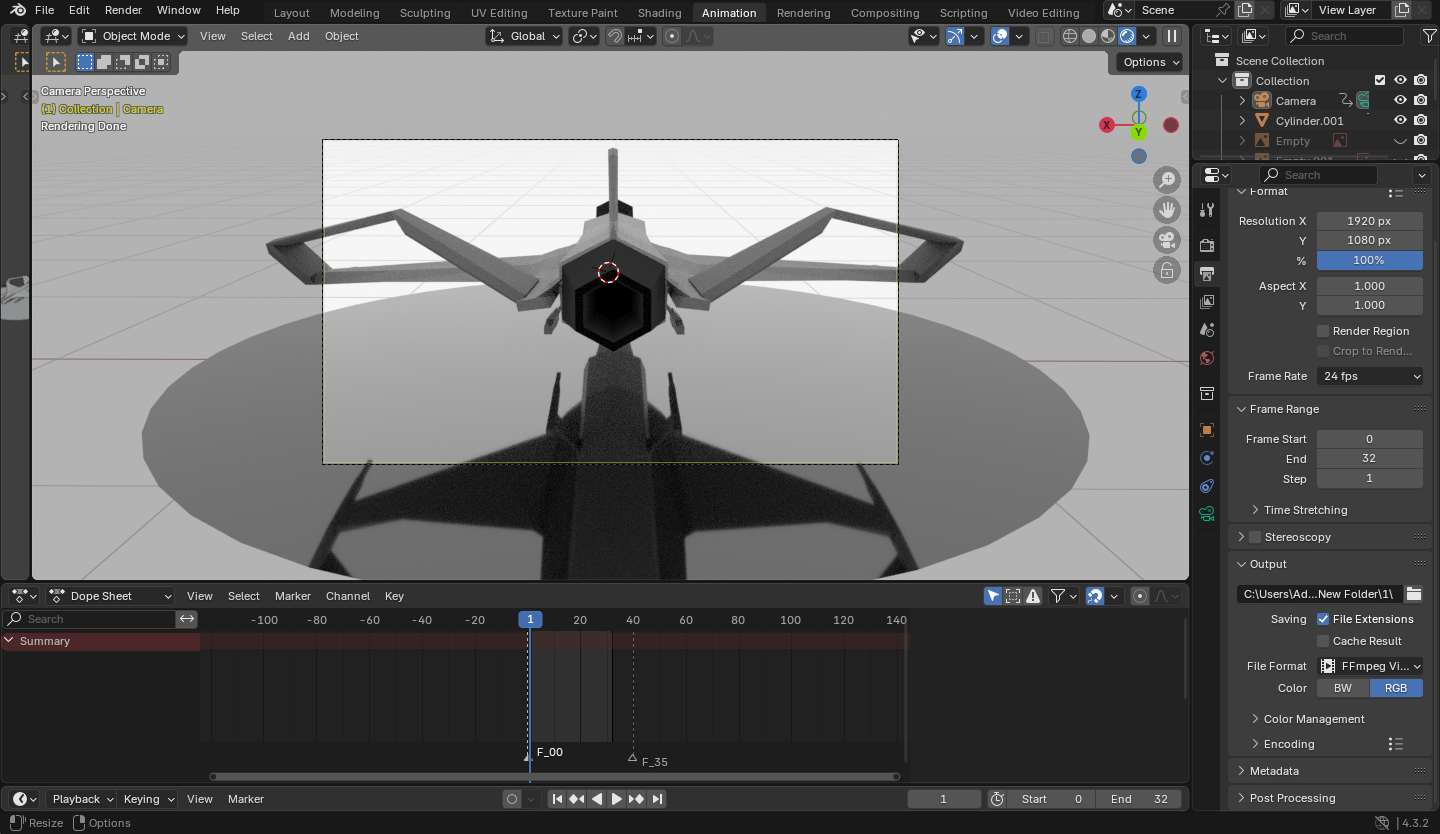Switch to wireframe viewport shading
The width and height of the screenshot is (1440, 834).
coord(1070,36)
